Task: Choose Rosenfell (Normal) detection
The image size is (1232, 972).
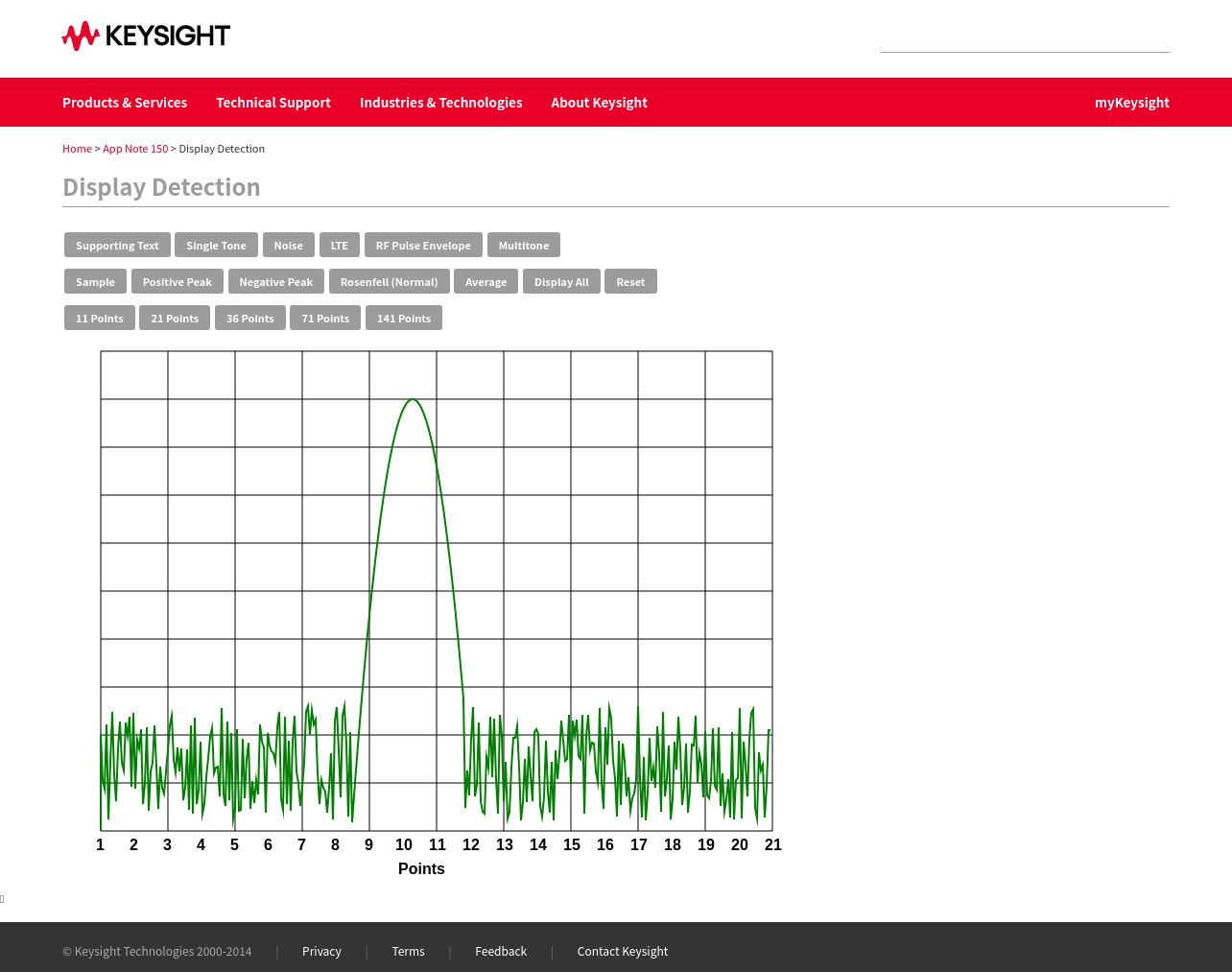Action: (389, 282)
